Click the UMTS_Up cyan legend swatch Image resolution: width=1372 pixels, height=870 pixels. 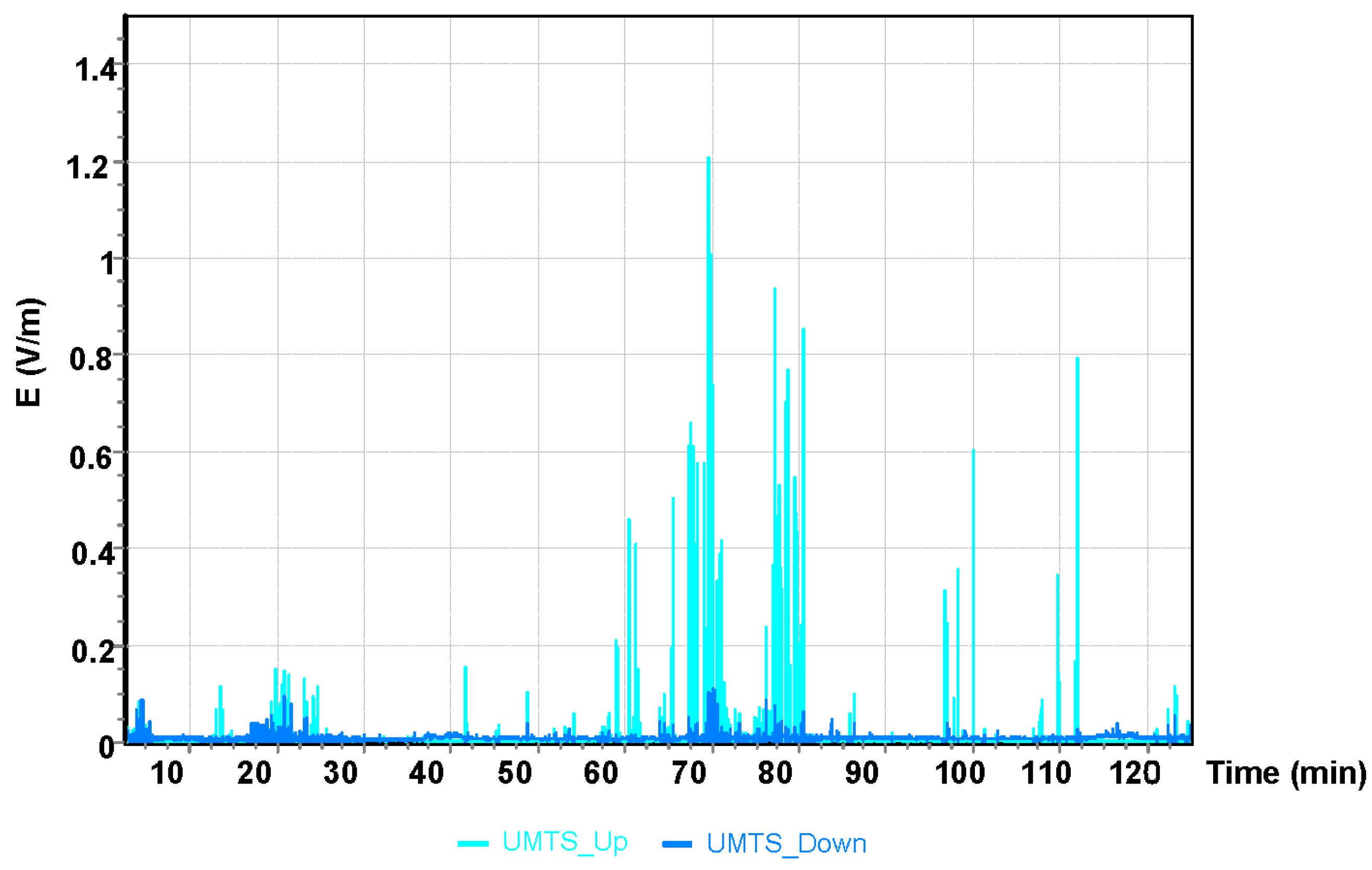point(473,844)
